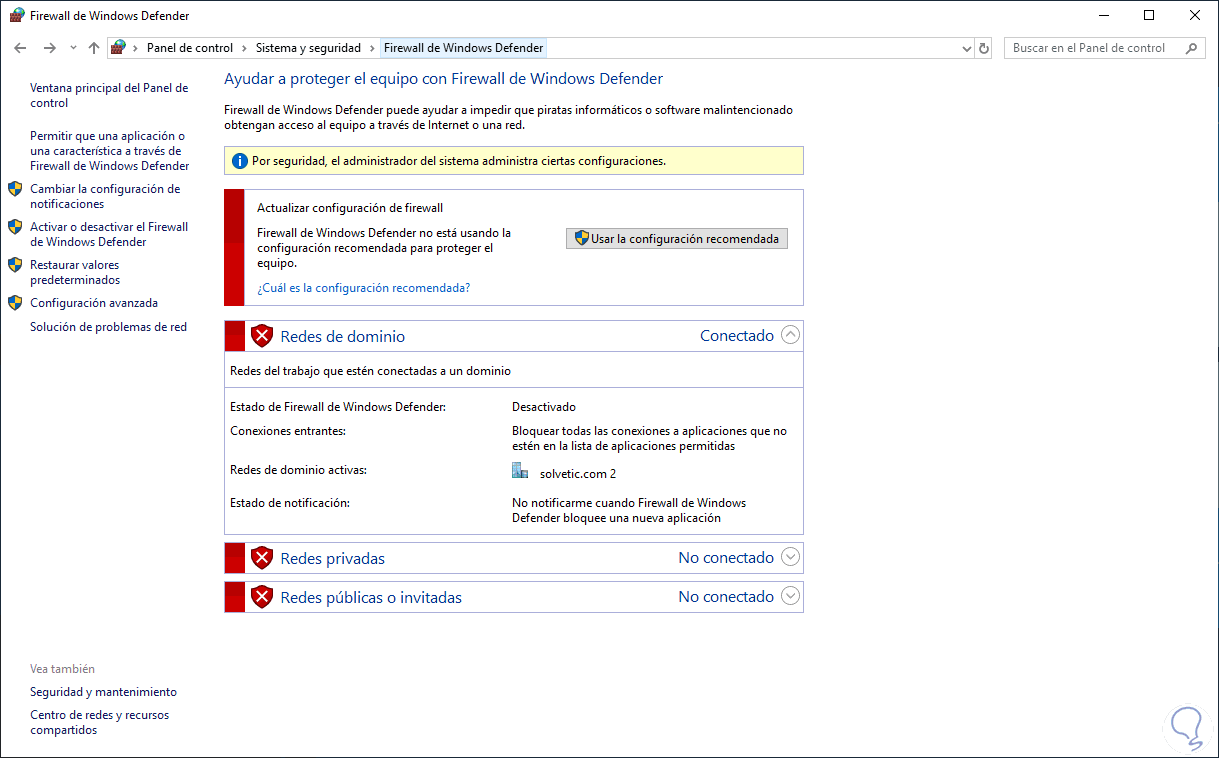The width and height of the screenshot is (1219, 758).
Task: Open 'Centro de redes y recursos compartidos'
Action: point(100,722)
